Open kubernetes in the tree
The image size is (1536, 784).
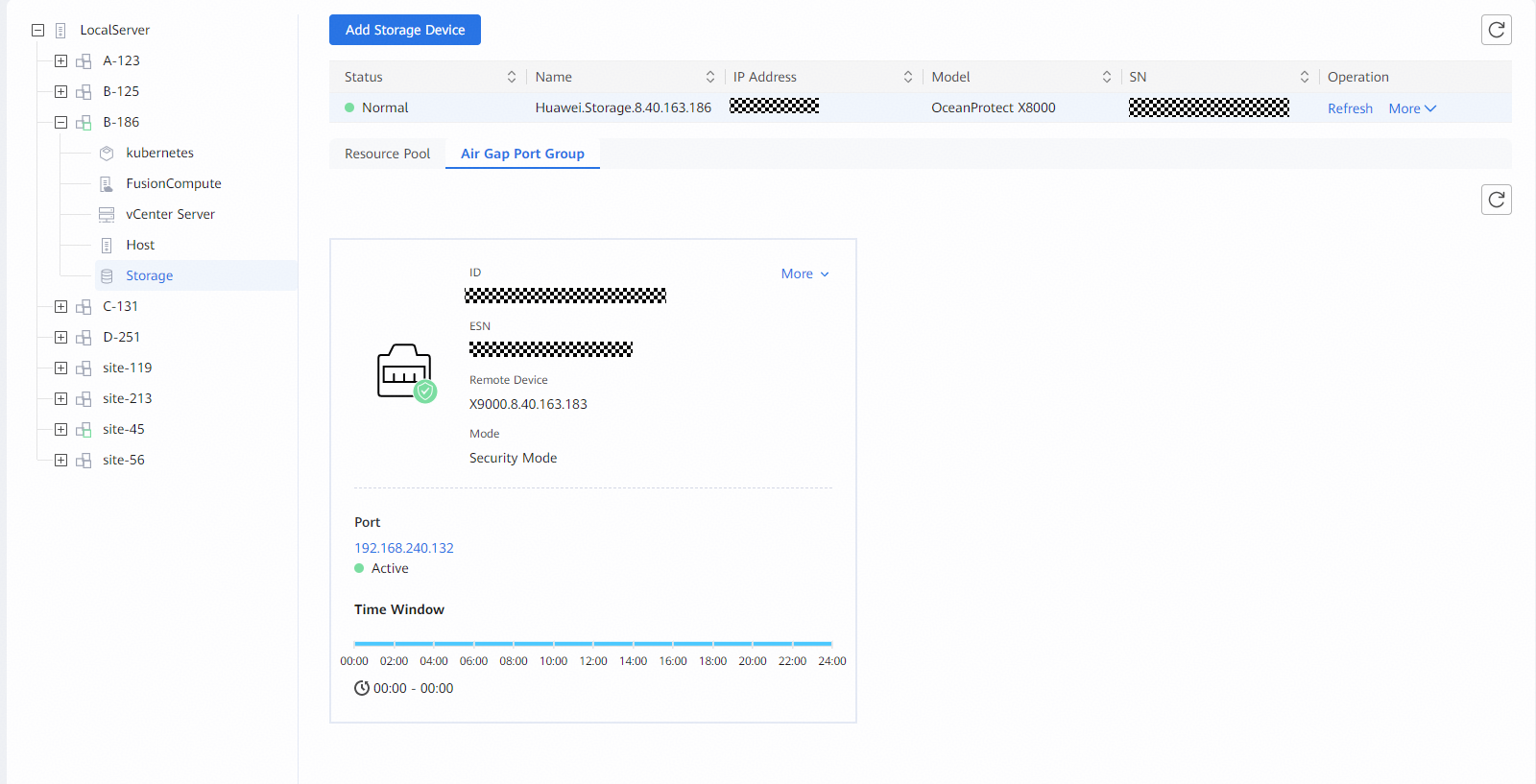(x=159, y=153)
